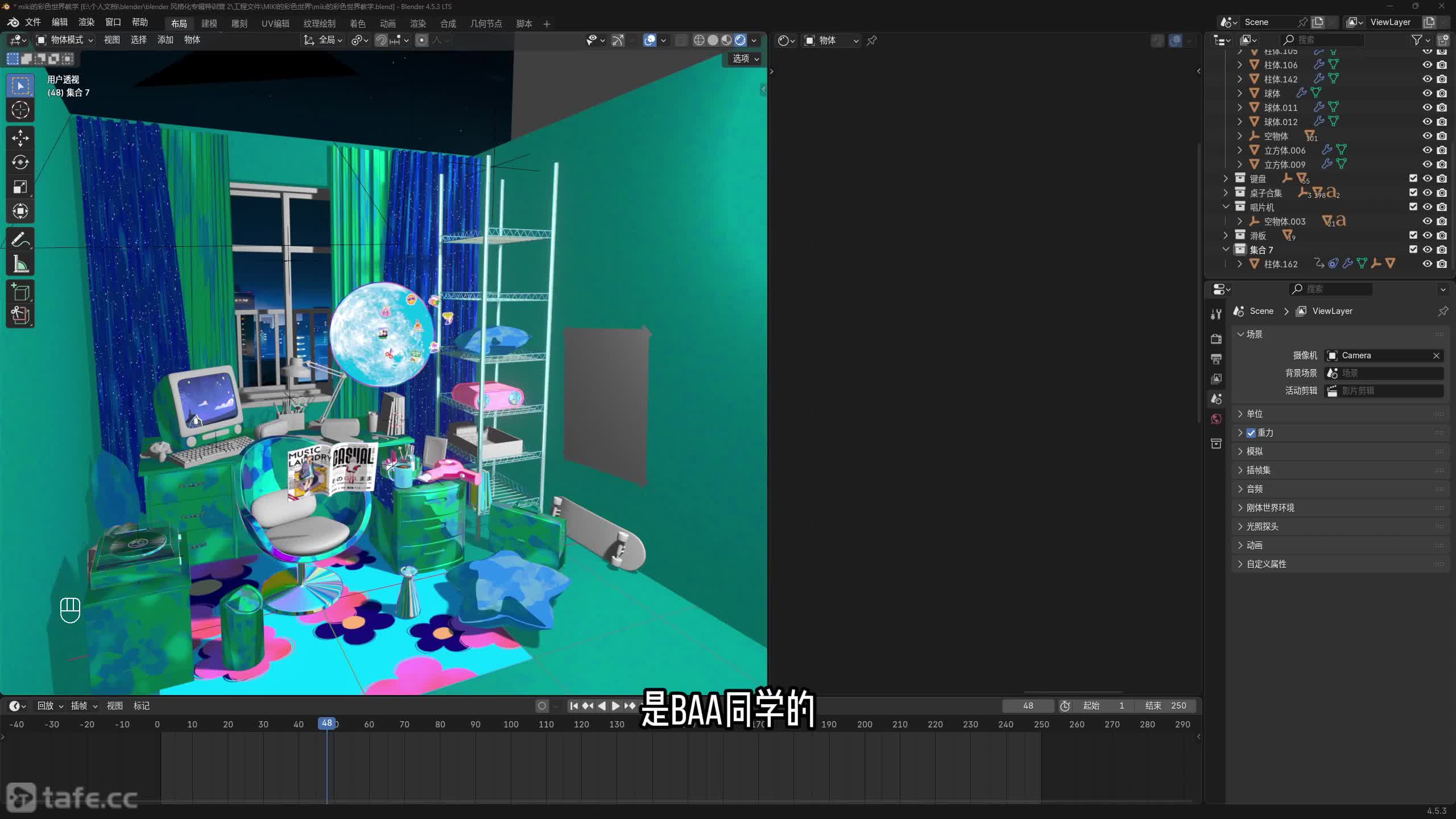
Task: Uncheck the 滑板 collection exclude checkbox
Action: 1413,235
